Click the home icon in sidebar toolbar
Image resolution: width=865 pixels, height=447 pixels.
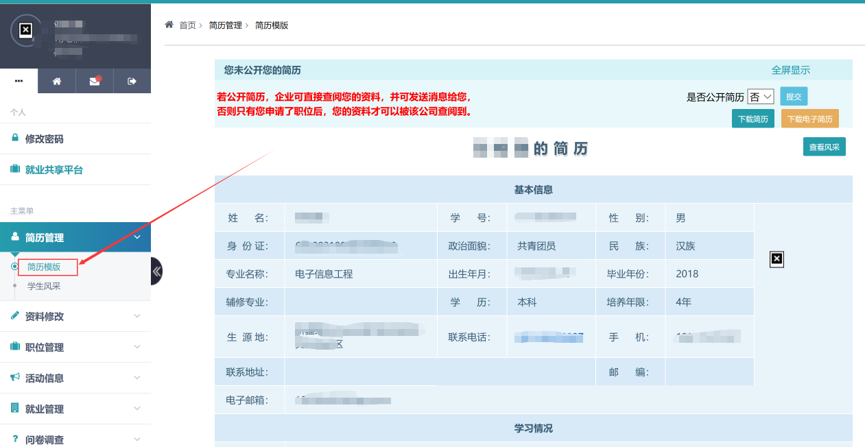pos(56,81)
